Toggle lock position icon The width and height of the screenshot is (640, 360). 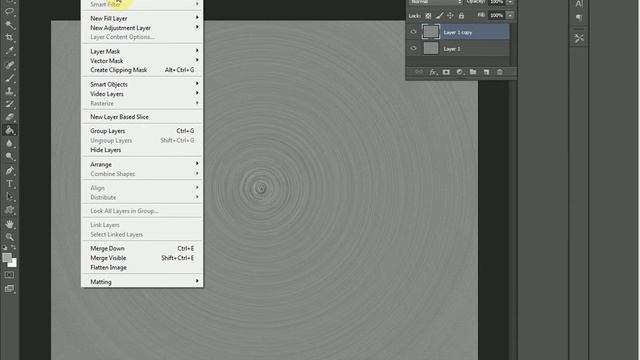tap(450, 16)
